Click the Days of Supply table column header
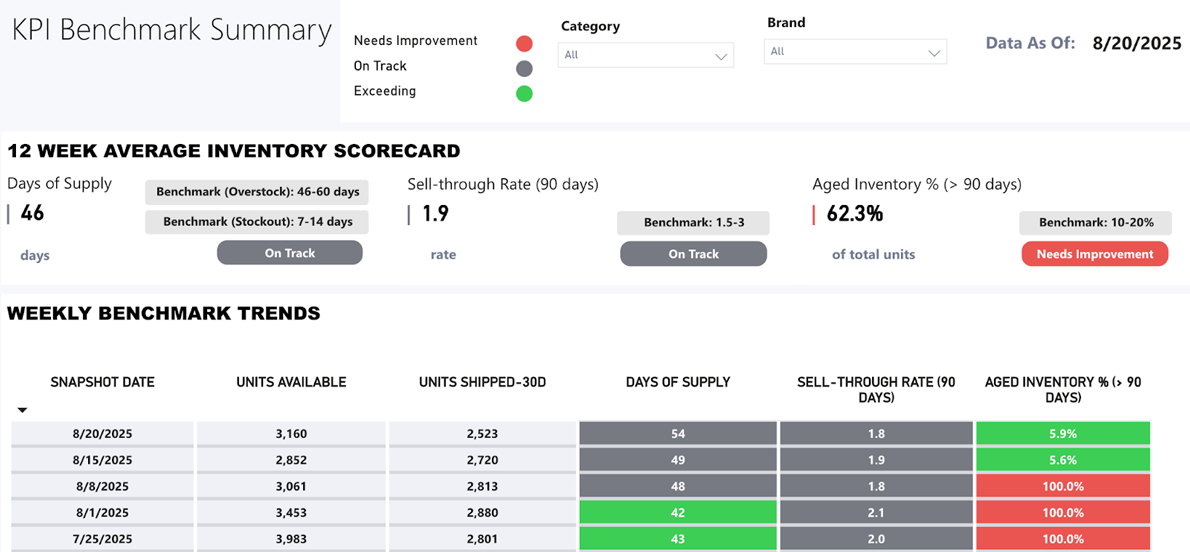 678,382
